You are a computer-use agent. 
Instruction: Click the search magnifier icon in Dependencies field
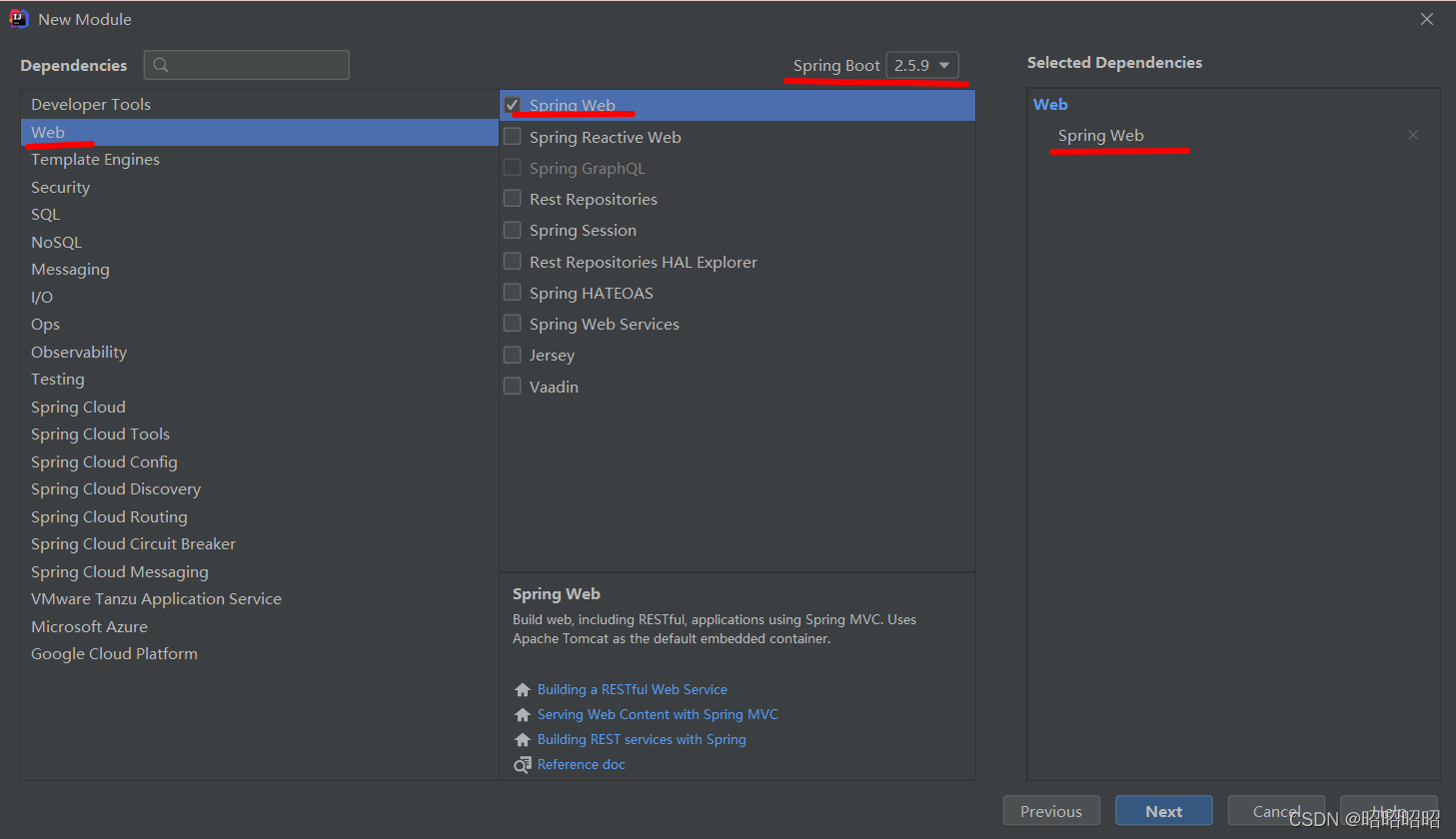(161, 65)
